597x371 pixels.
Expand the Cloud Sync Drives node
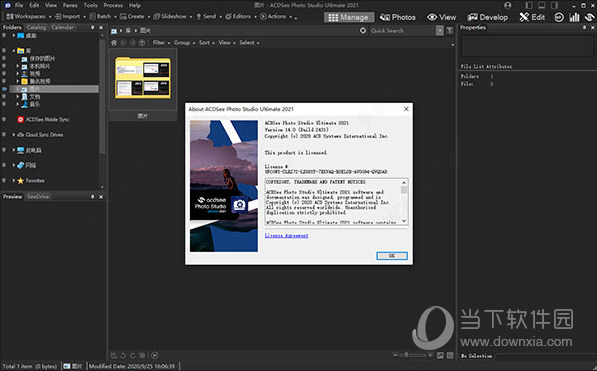coord(14,134)
